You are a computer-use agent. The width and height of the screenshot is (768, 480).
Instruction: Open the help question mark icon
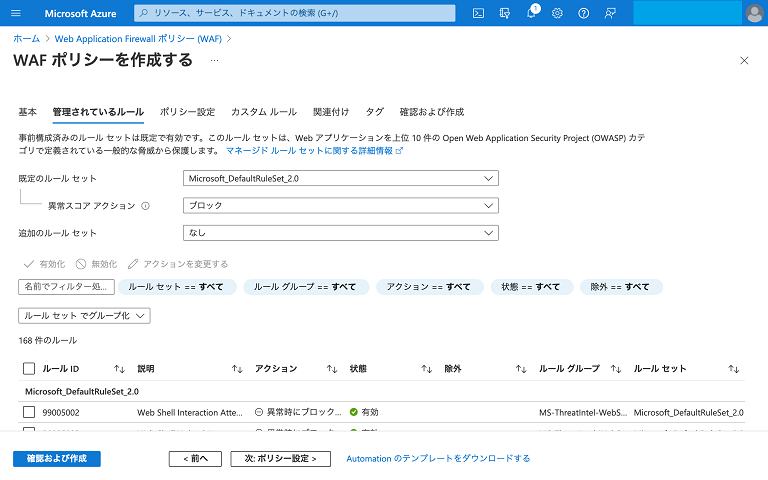click(x=583, y=13)
